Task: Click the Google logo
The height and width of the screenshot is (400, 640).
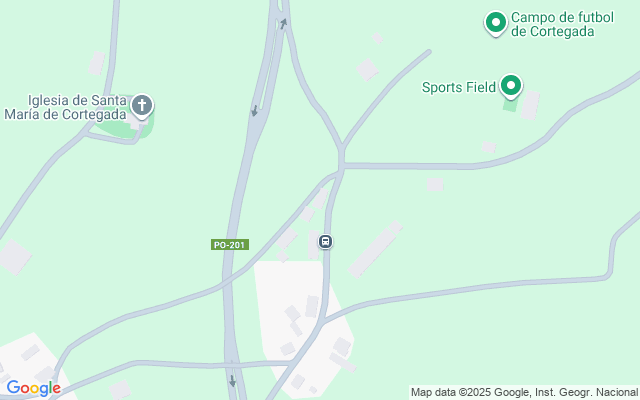Action: 33,388
